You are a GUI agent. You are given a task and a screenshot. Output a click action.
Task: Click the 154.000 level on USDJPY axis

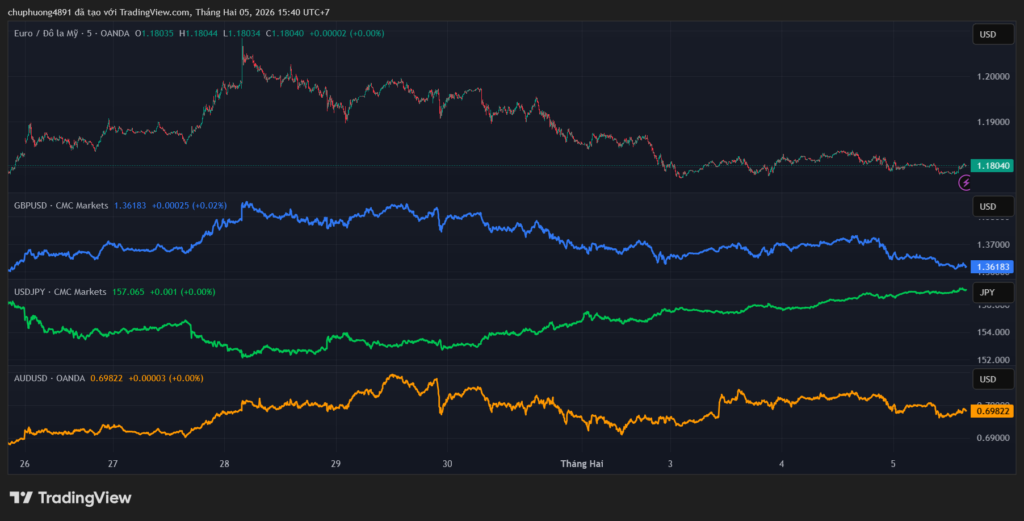pos(993,333)
